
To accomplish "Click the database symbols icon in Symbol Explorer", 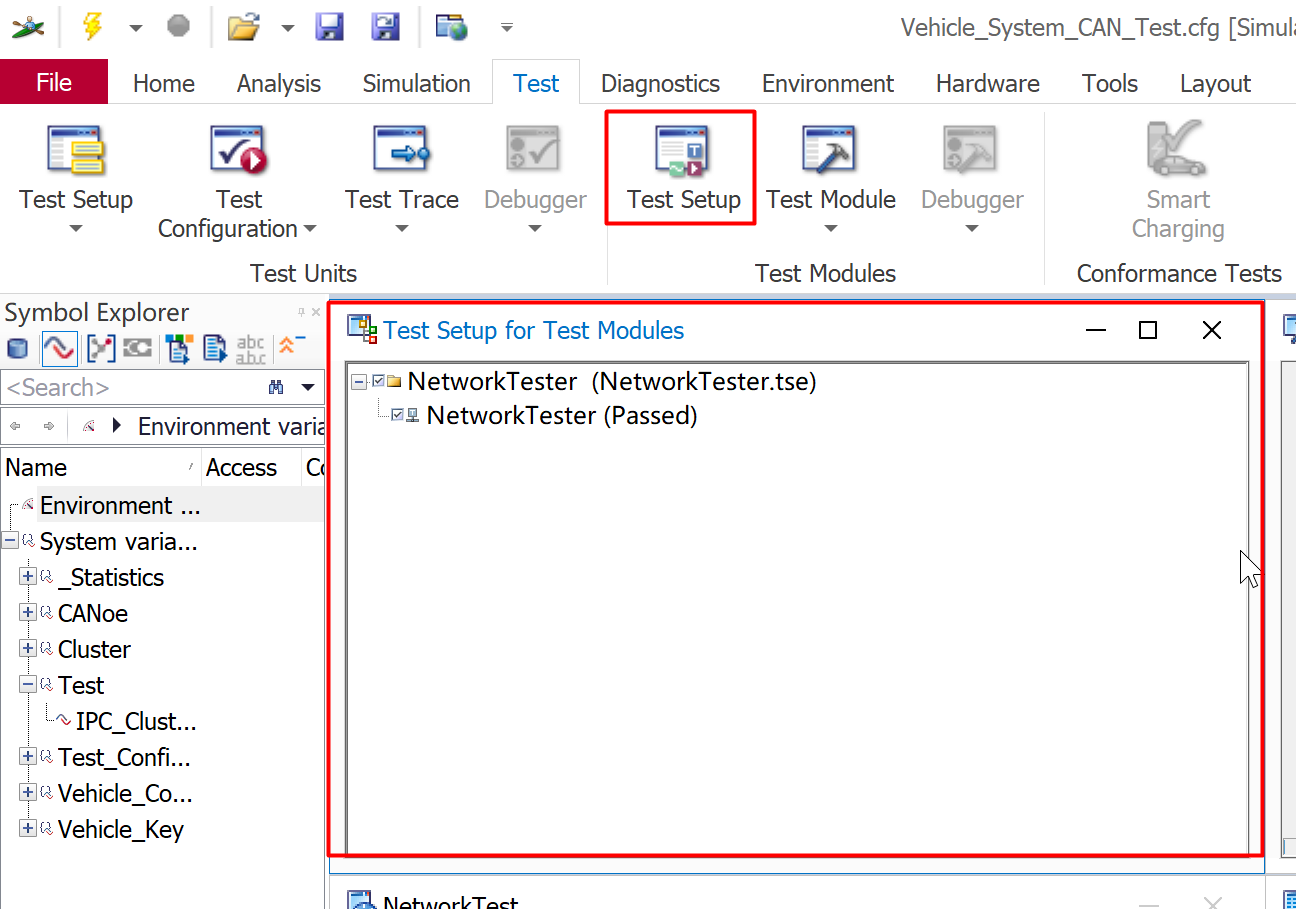I will (18, 348).
